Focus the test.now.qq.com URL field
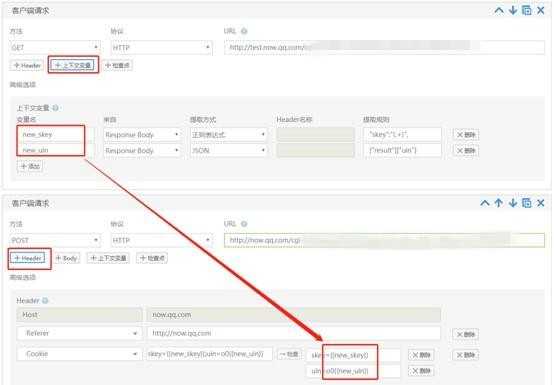Screen dimensions: 554x385 click(x=384, y=47)
